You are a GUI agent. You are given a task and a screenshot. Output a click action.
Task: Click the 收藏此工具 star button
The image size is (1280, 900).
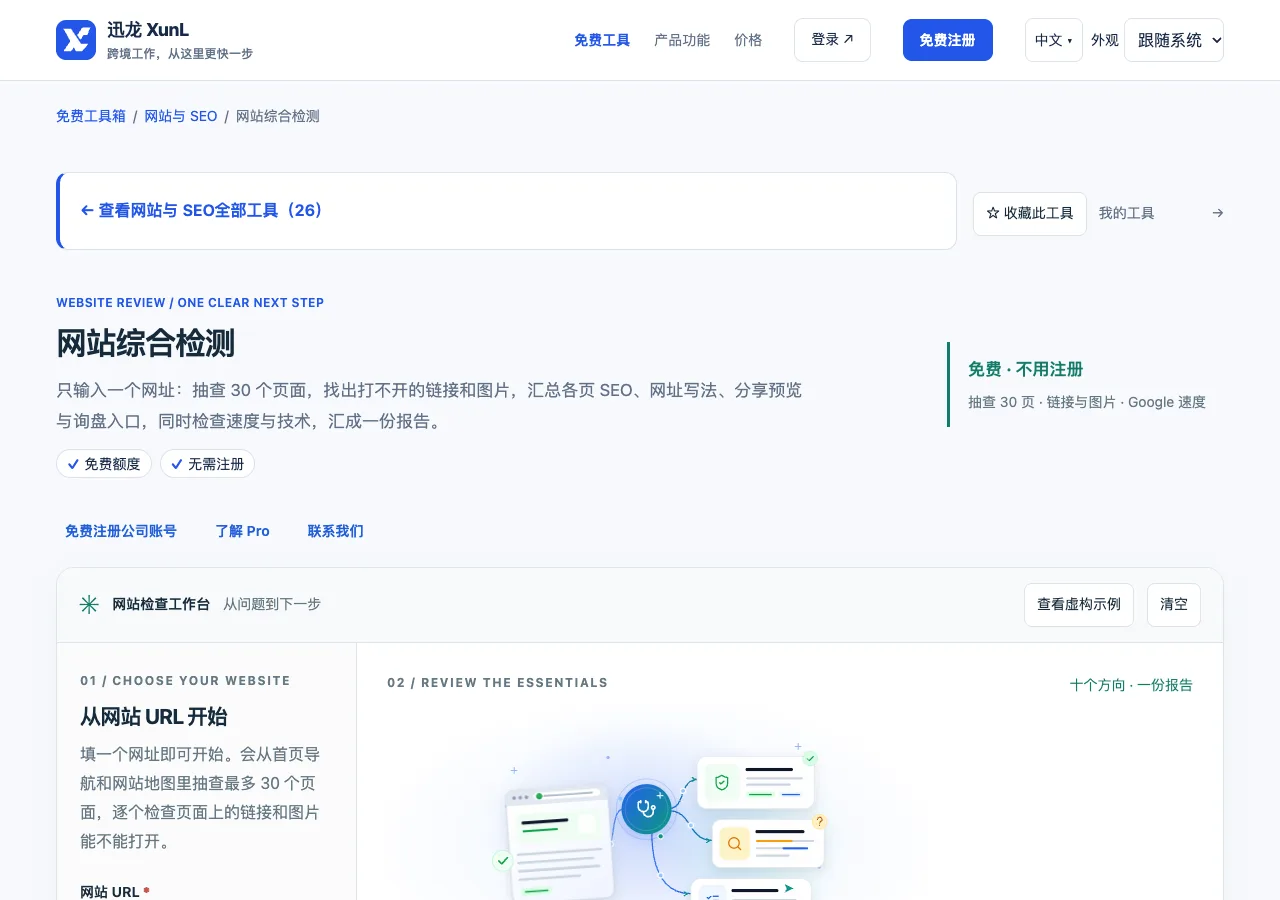coord(1030,213)
